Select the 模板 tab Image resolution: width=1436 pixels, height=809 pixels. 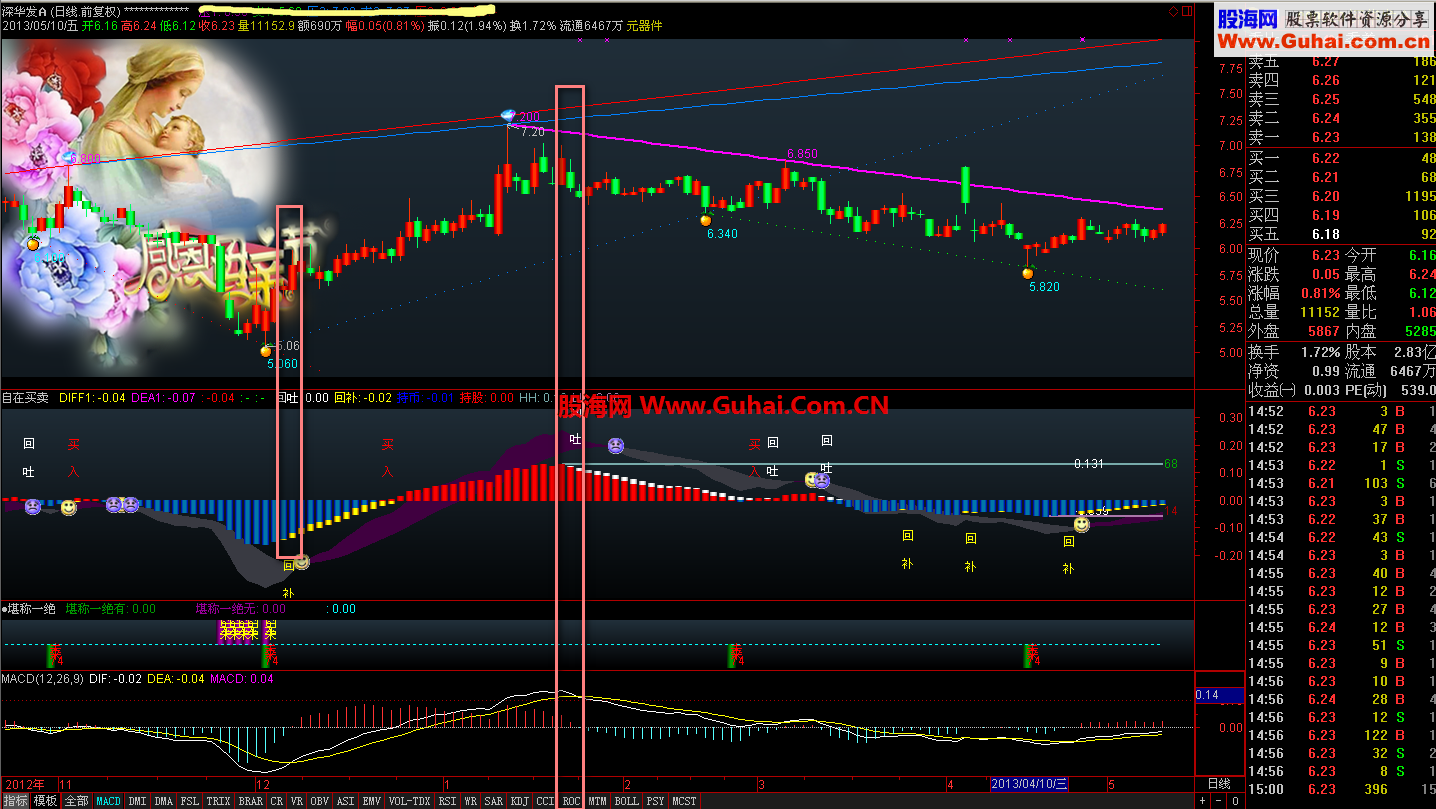pos(45,801)
